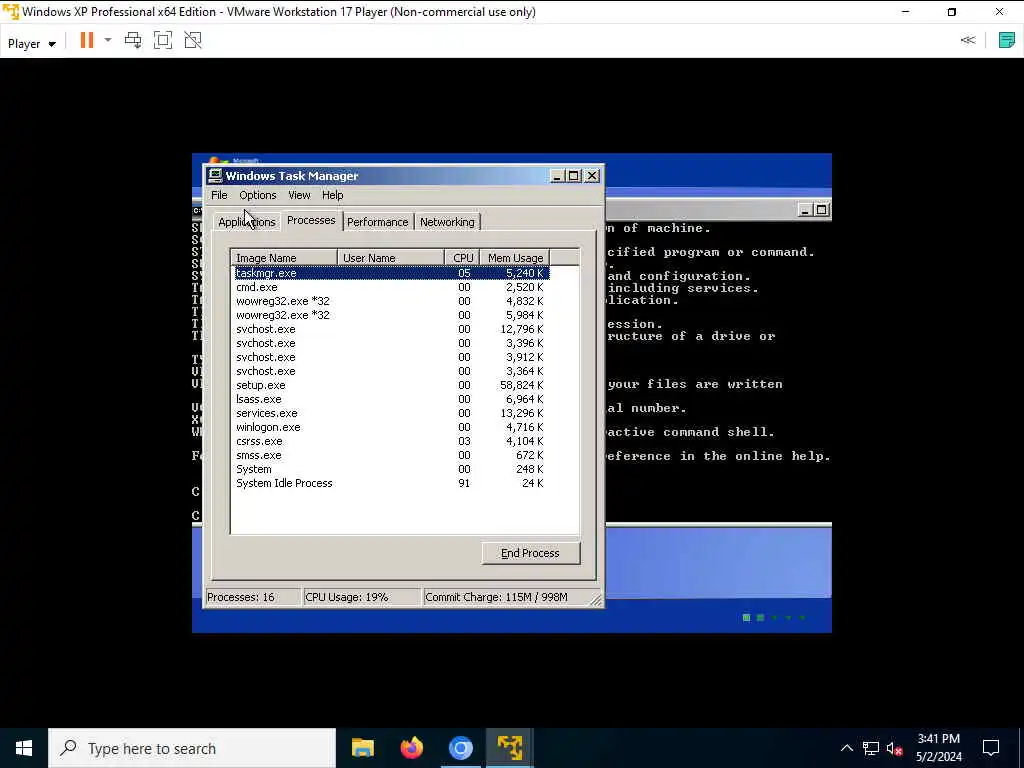Sort processes by CPU column header
This screenshot has height=768, width=1024.
(462, 258)
